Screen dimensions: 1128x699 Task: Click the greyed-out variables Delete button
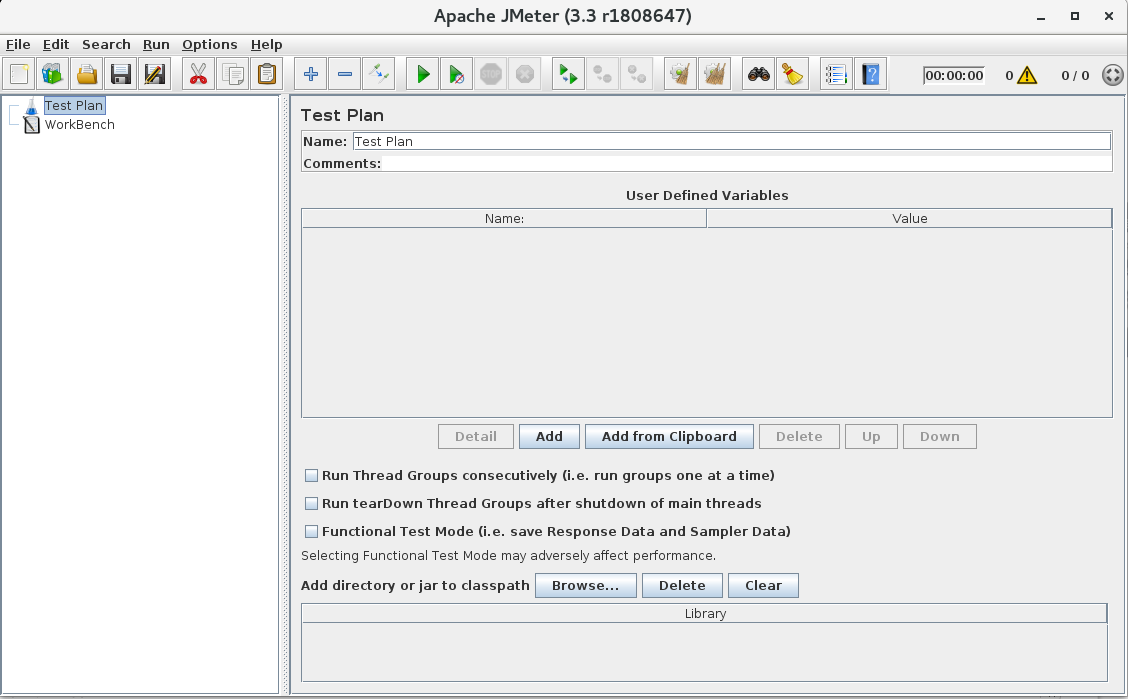pos(799,437)
